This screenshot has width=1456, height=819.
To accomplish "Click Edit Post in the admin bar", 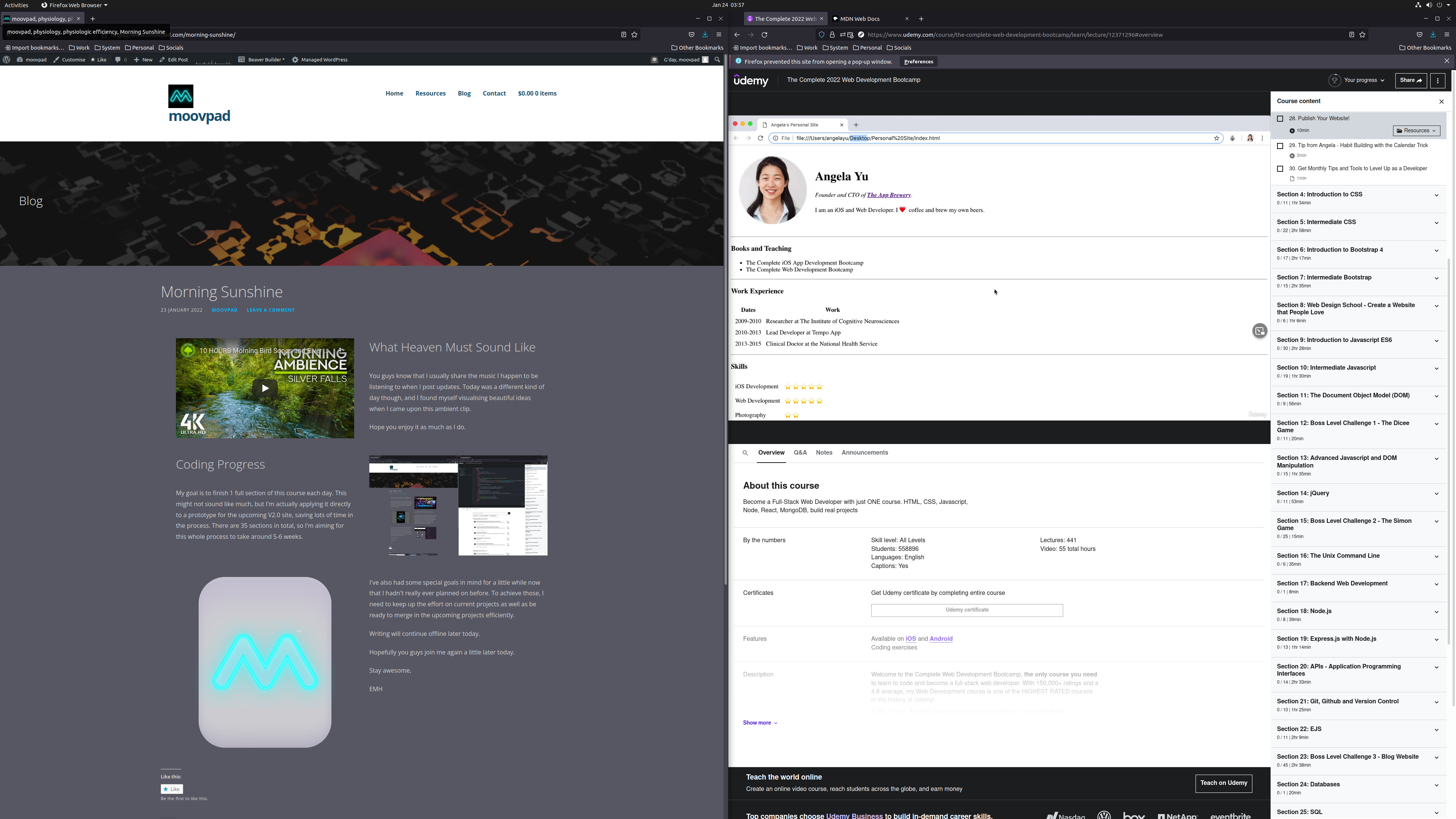I will coord(174,60).
